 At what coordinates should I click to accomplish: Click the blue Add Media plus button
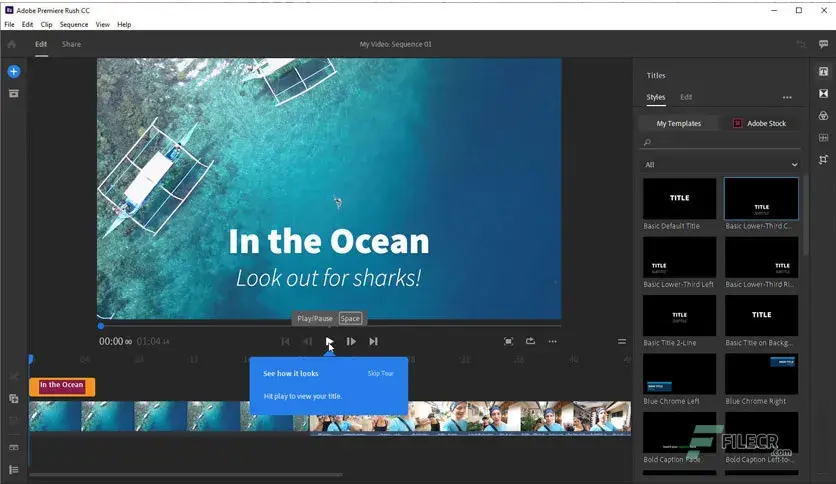pyautogui.click(x=14, y=71)
